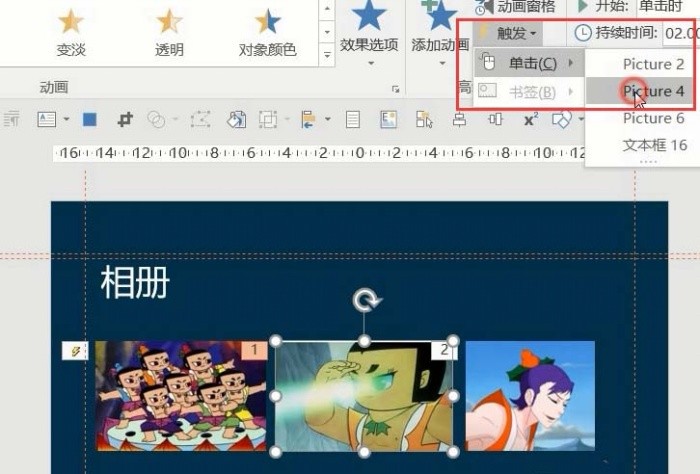This screenshot has height=474, width=700.
Task: Select the crop tool icon
Action: (125, 119)
